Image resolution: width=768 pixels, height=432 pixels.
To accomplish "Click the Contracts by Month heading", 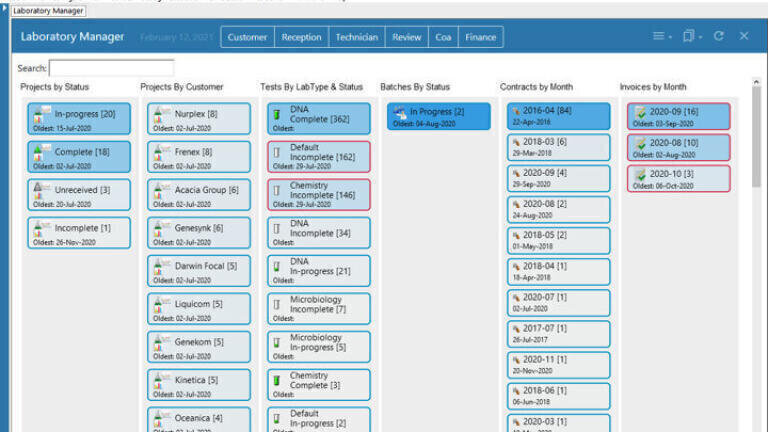I will (x=536, y=87).
